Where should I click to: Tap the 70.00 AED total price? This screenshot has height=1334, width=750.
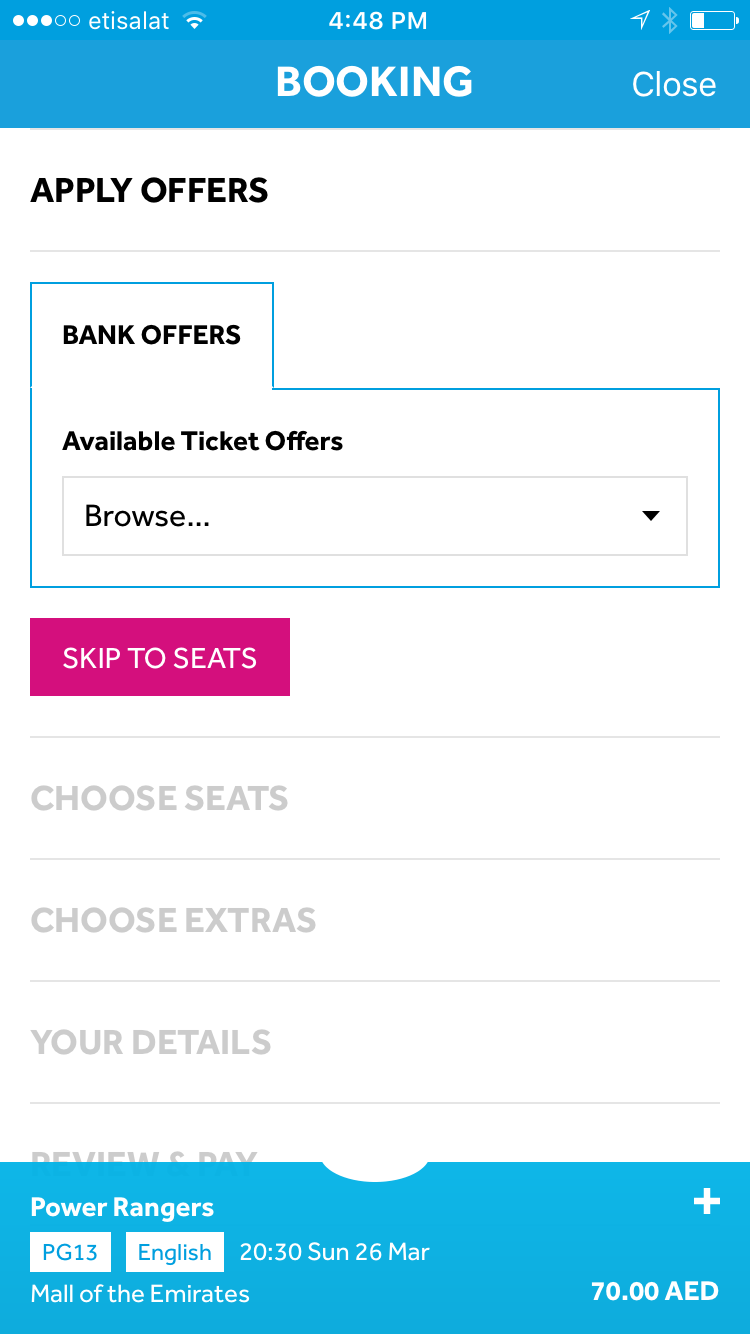click(655, 1291)
